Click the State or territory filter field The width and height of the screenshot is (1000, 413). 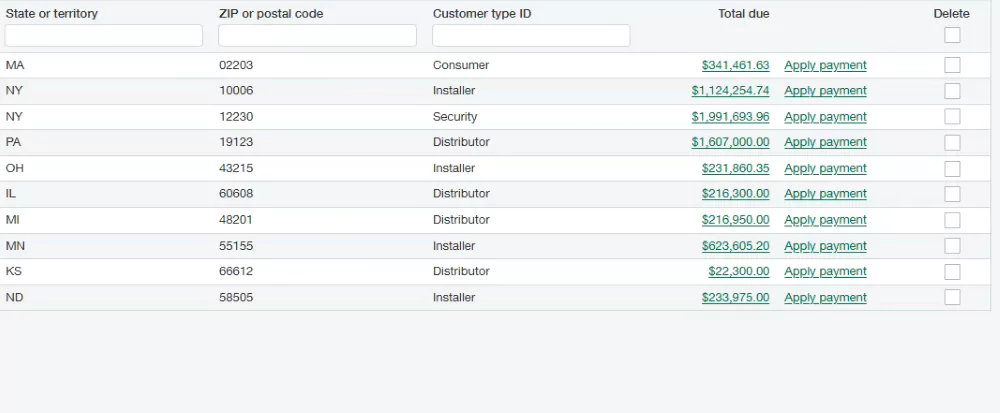point(104,36)
